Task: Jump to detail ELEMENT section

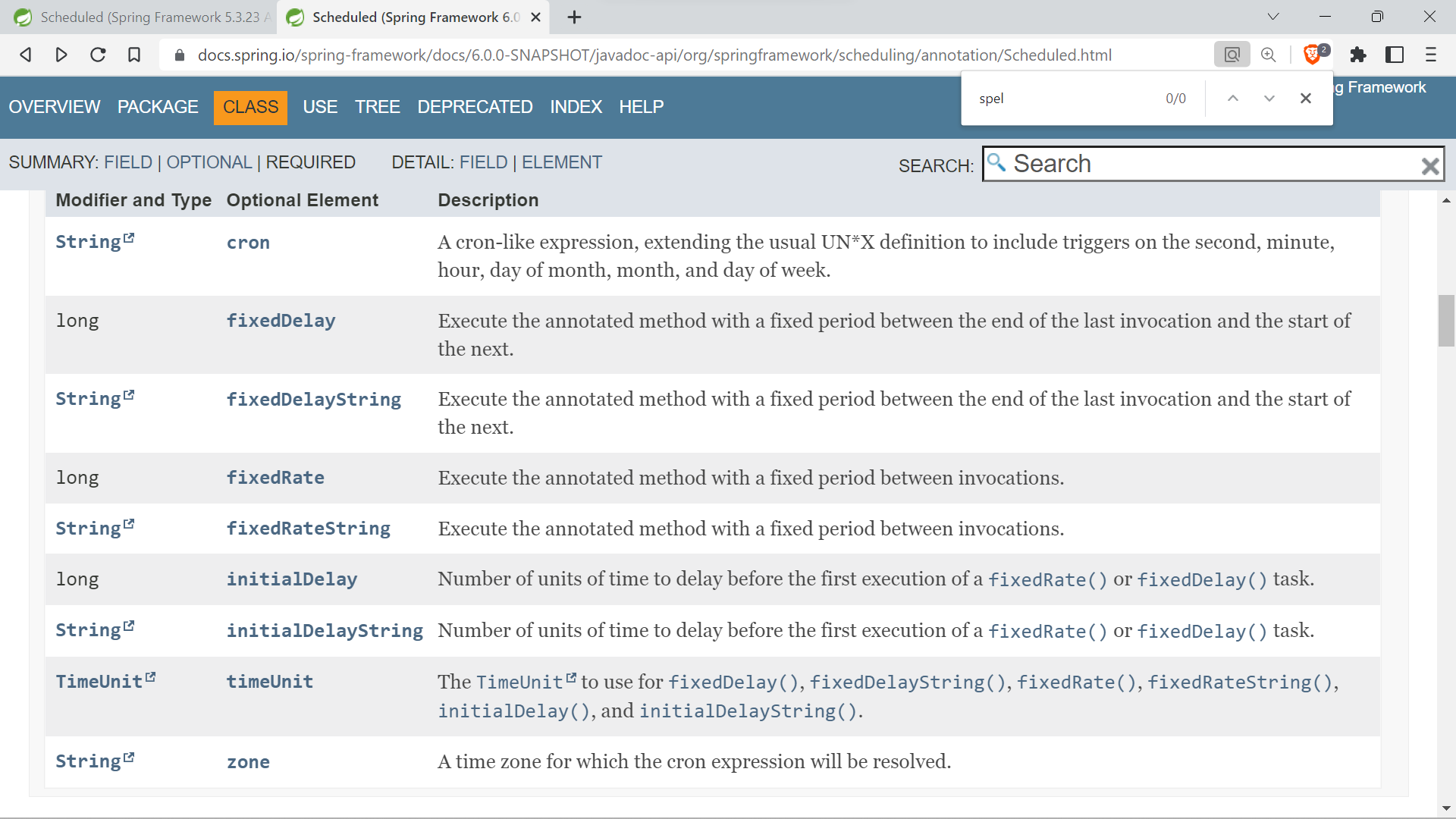Action: (x=562, y=162)
